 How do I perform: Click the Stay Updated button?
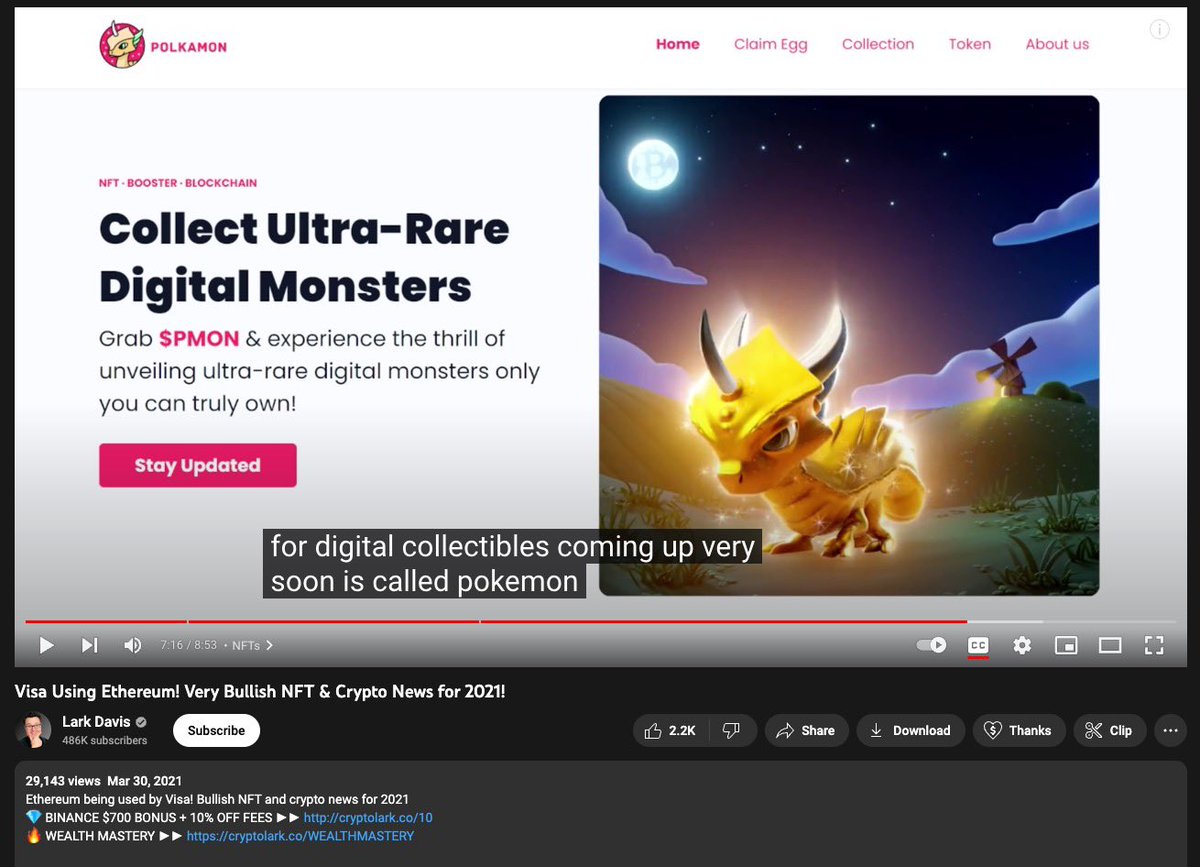[198, 465]
